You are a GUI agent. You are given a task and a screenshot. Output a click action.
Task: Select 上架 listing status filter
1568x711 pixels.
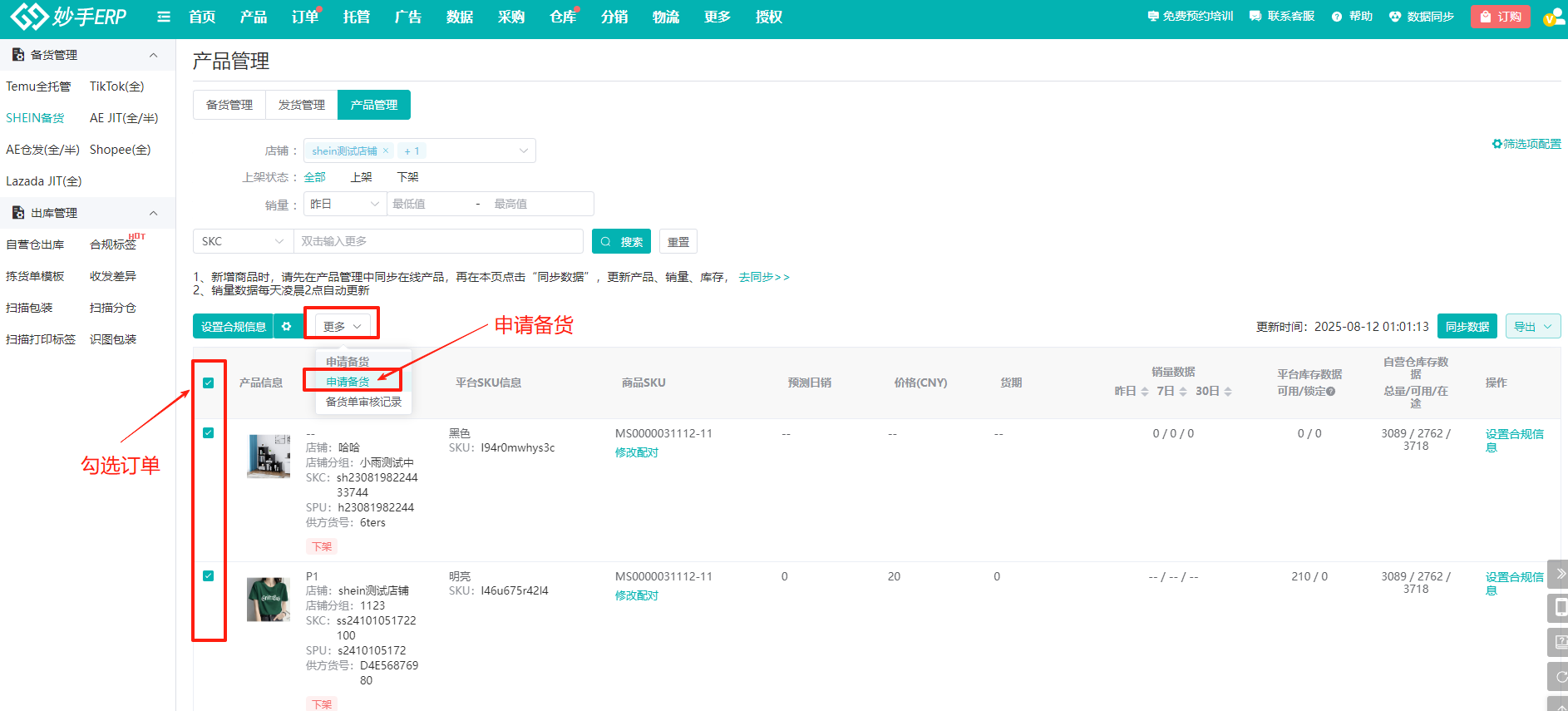coord(361,177)
